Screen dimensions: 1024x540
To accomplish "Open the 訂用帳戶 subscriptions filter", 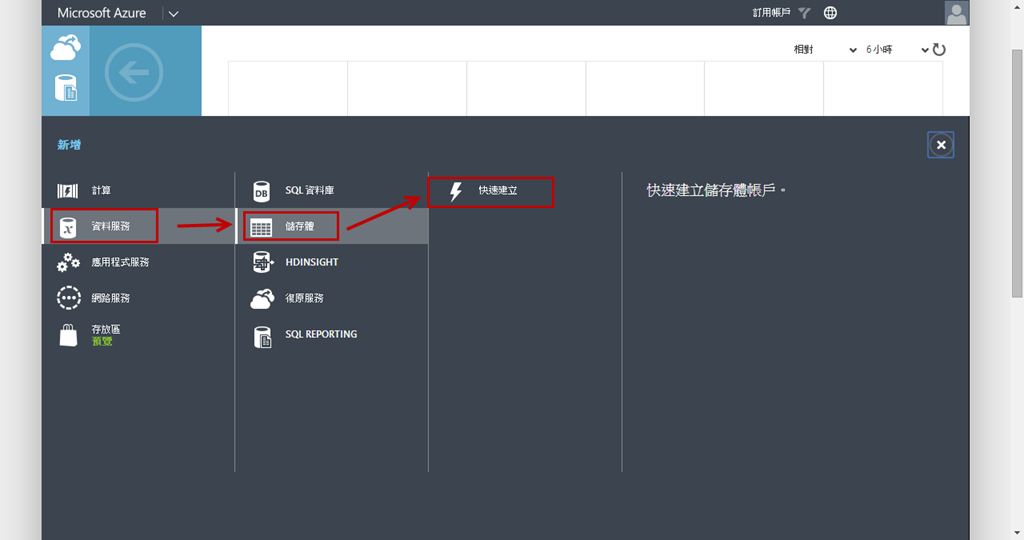I will (x=771, y=12).
